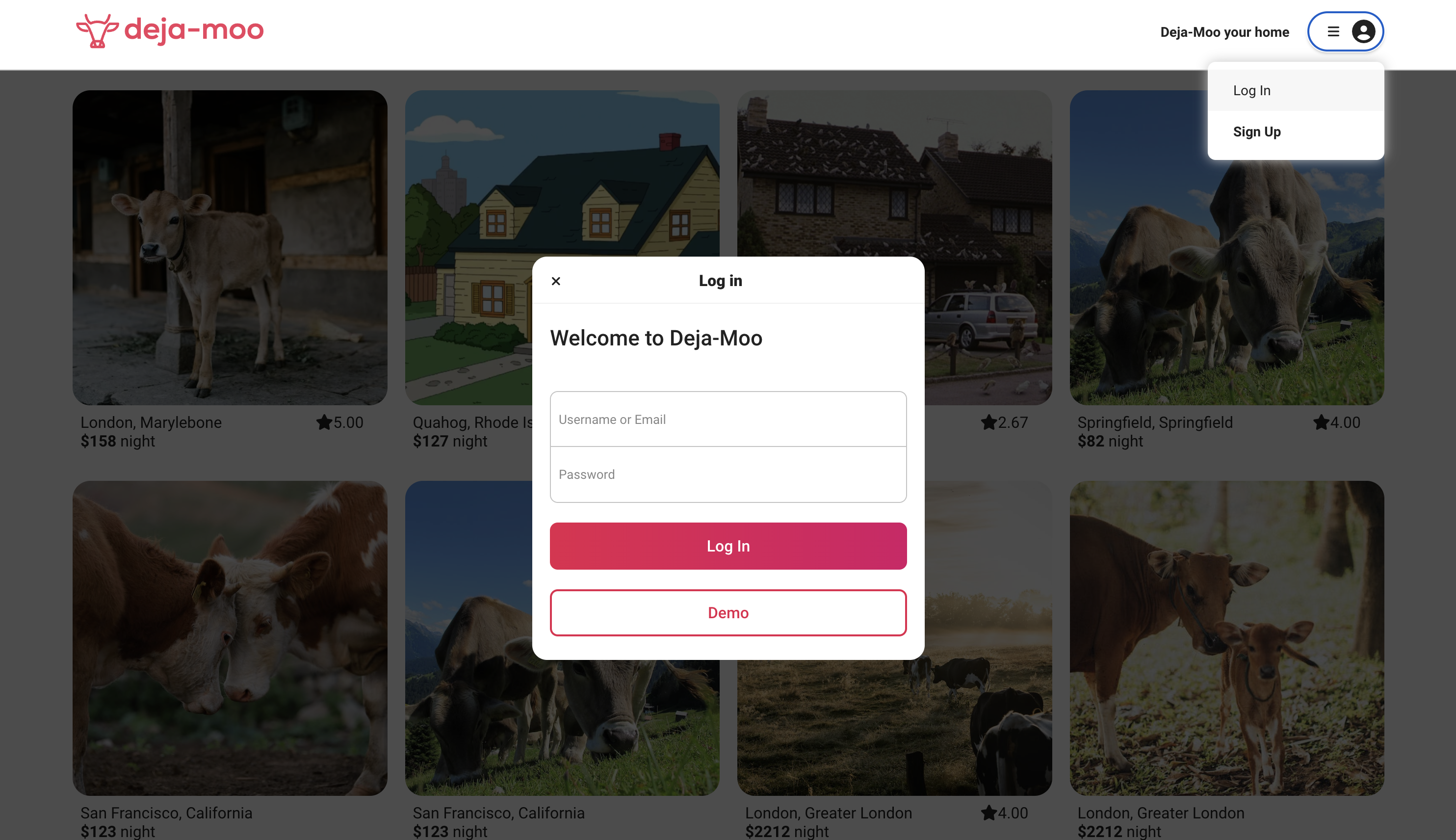Click the Password input field
Viewport: 1456px width, 840px height.
click(728, 475)
